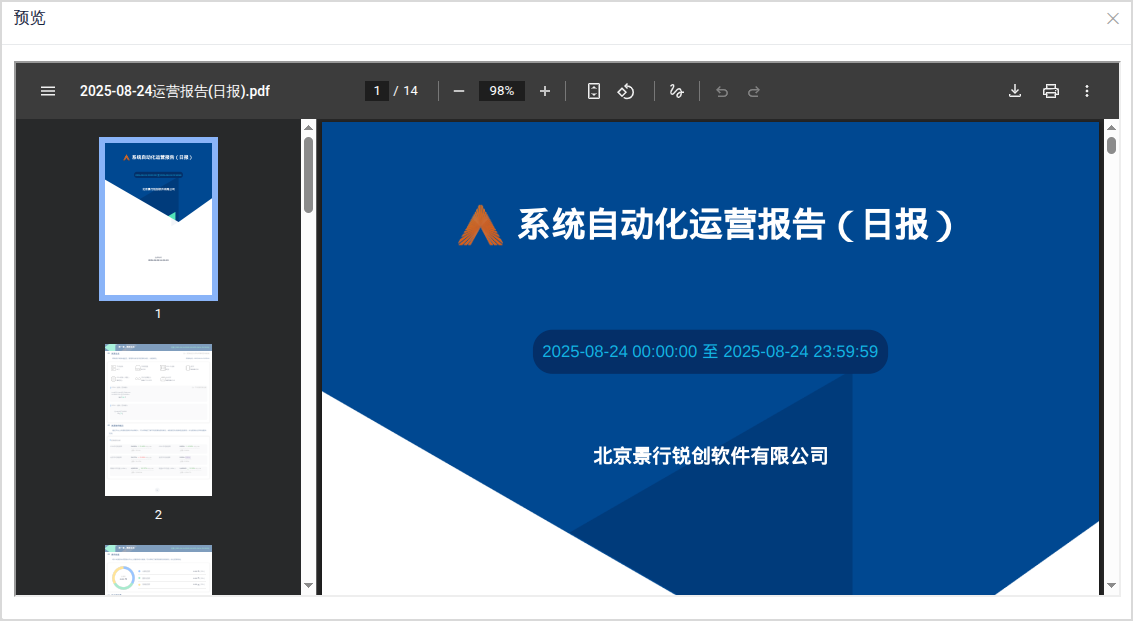The image size is (1133, 621).
Task: Select the draw annotation tool
Action: (x=676, y=91)
